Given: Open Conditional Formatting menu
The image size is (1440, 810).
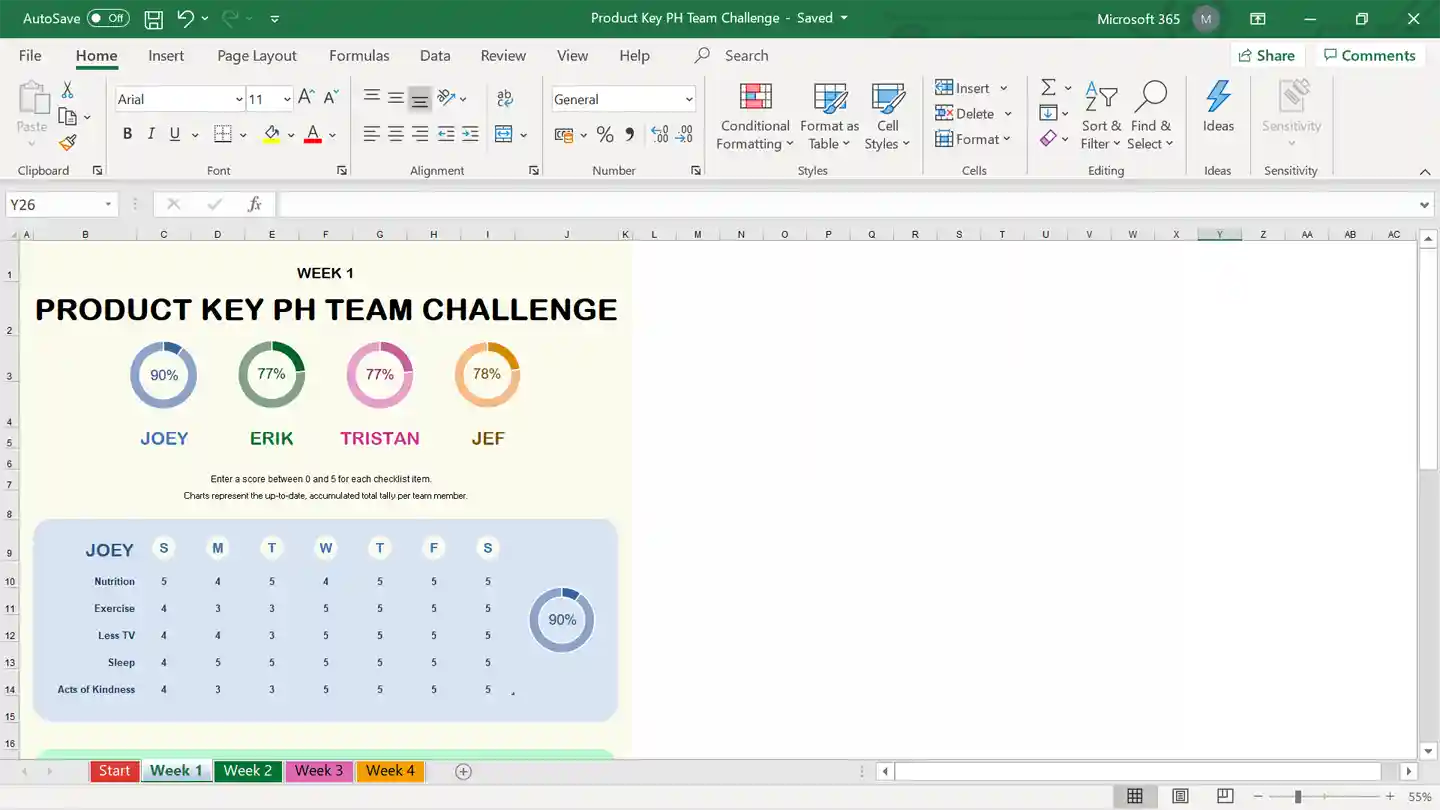Looking at the screenshot, I should (x=755, y=117).
